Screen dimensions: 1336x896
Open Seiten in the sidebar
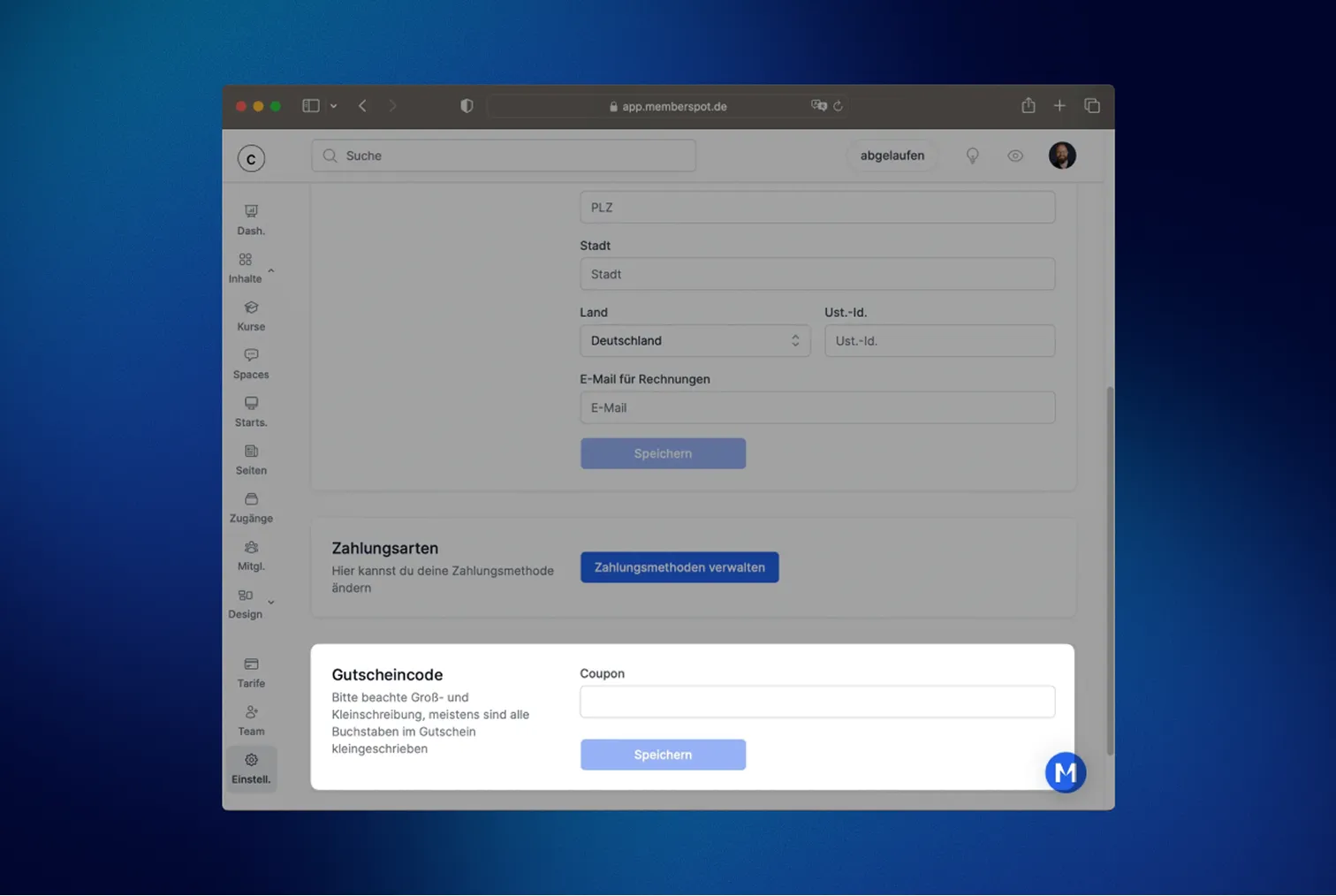[251, 459]
